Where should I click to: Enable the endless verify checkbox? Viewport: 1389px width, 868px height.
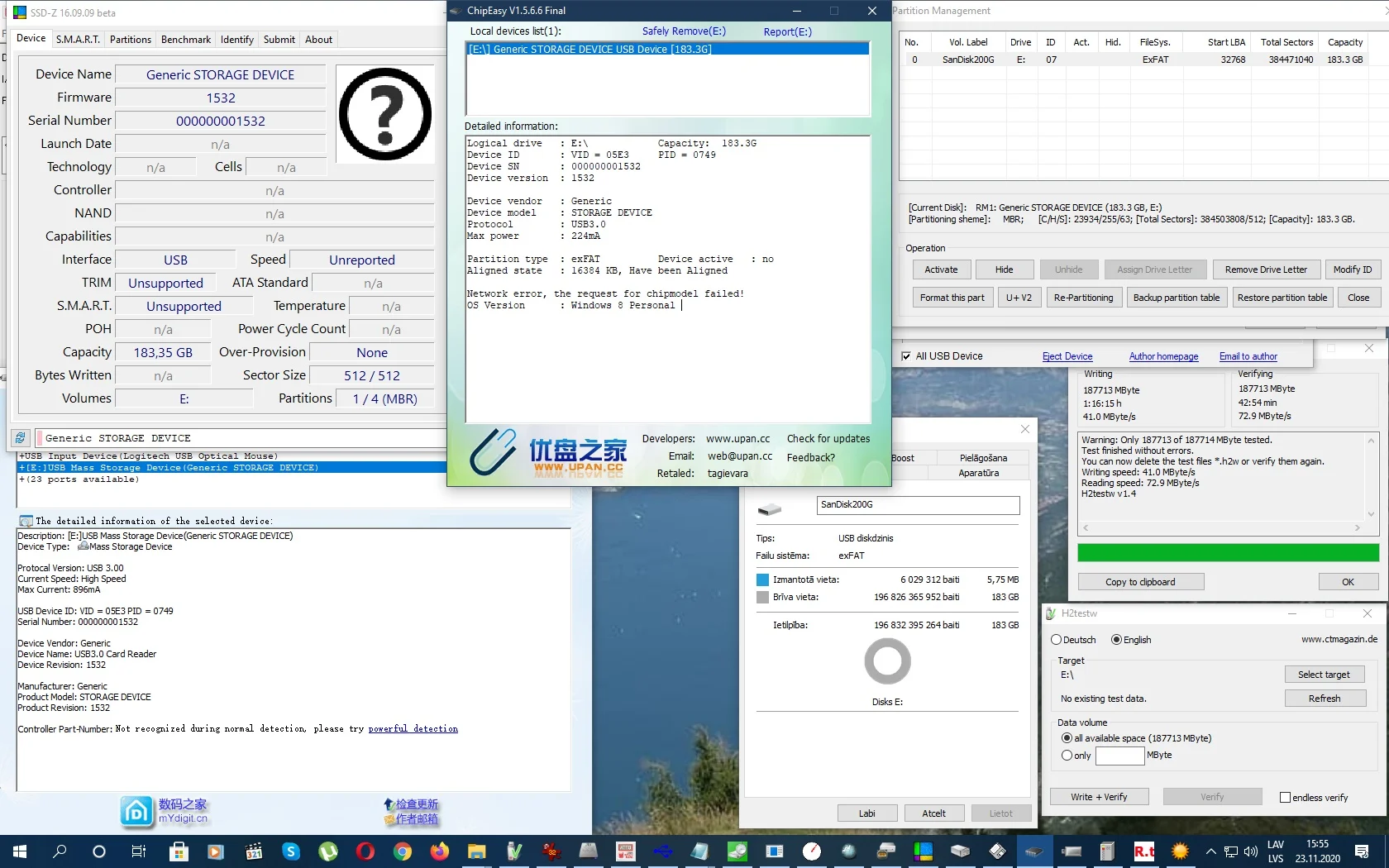[1285, 798]
